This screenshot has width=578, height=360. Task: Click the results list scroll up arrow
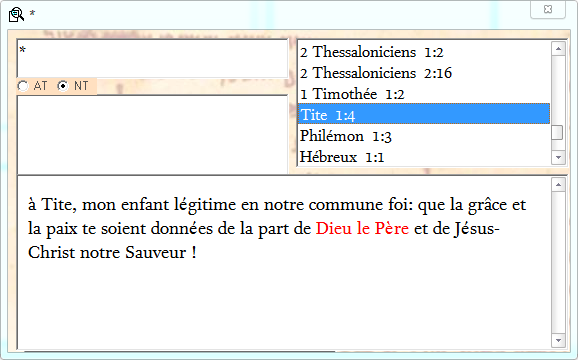tap(558, 49)
